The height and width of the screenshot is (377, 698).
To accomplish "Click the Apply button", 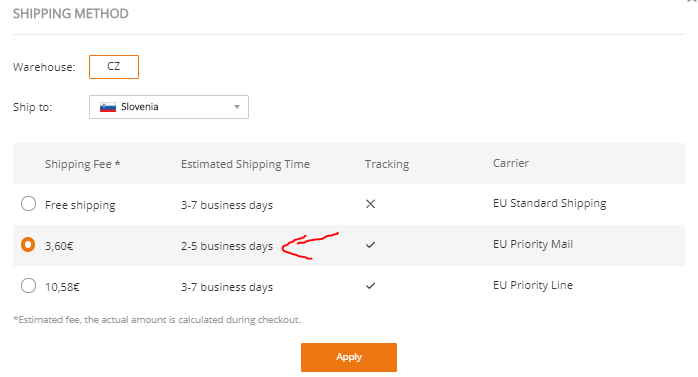I will 349,357.
